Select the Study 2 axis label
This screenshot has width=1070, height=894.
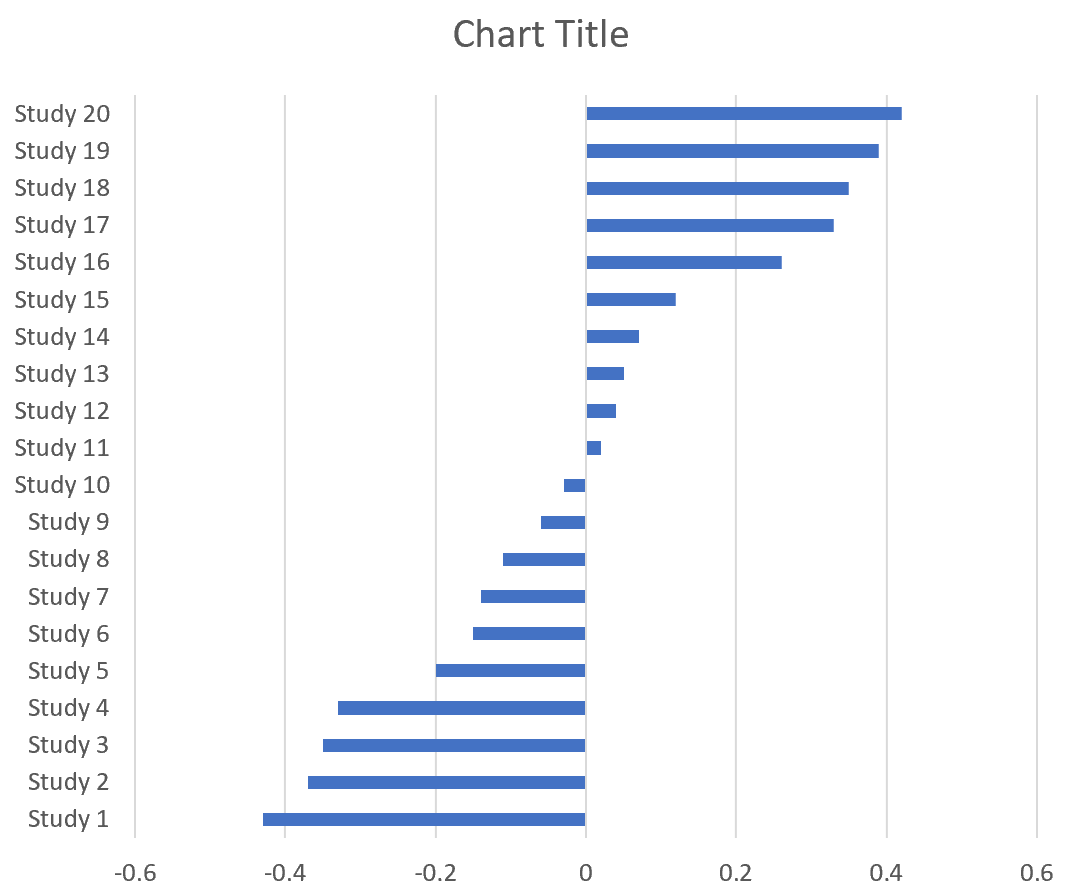[x=68, y=782]
